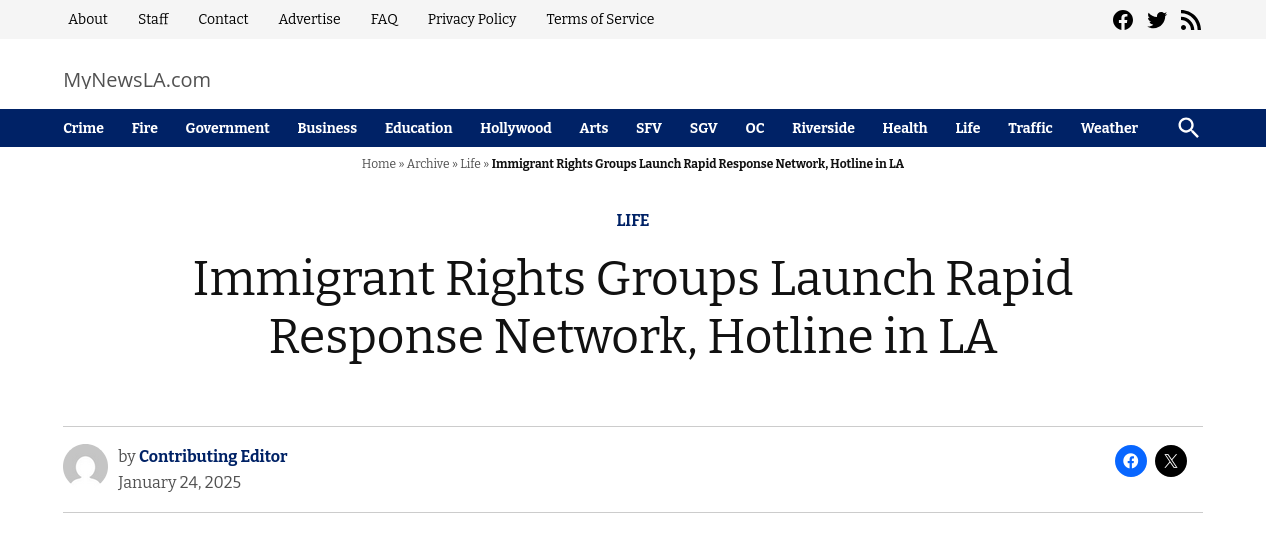Click the MyNewsLA.com site title
The width and height of the screenshot is (1266, 535).
coord(137,80)
